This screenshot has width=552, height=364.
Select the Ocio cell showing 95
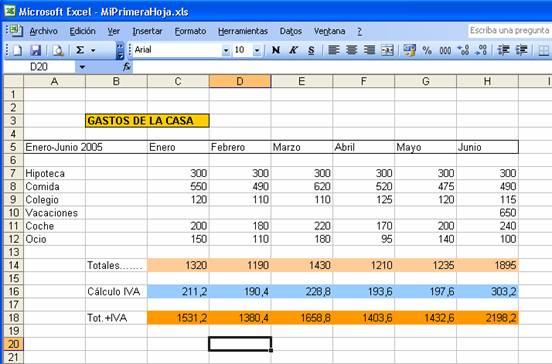click(x=364, y=239)
